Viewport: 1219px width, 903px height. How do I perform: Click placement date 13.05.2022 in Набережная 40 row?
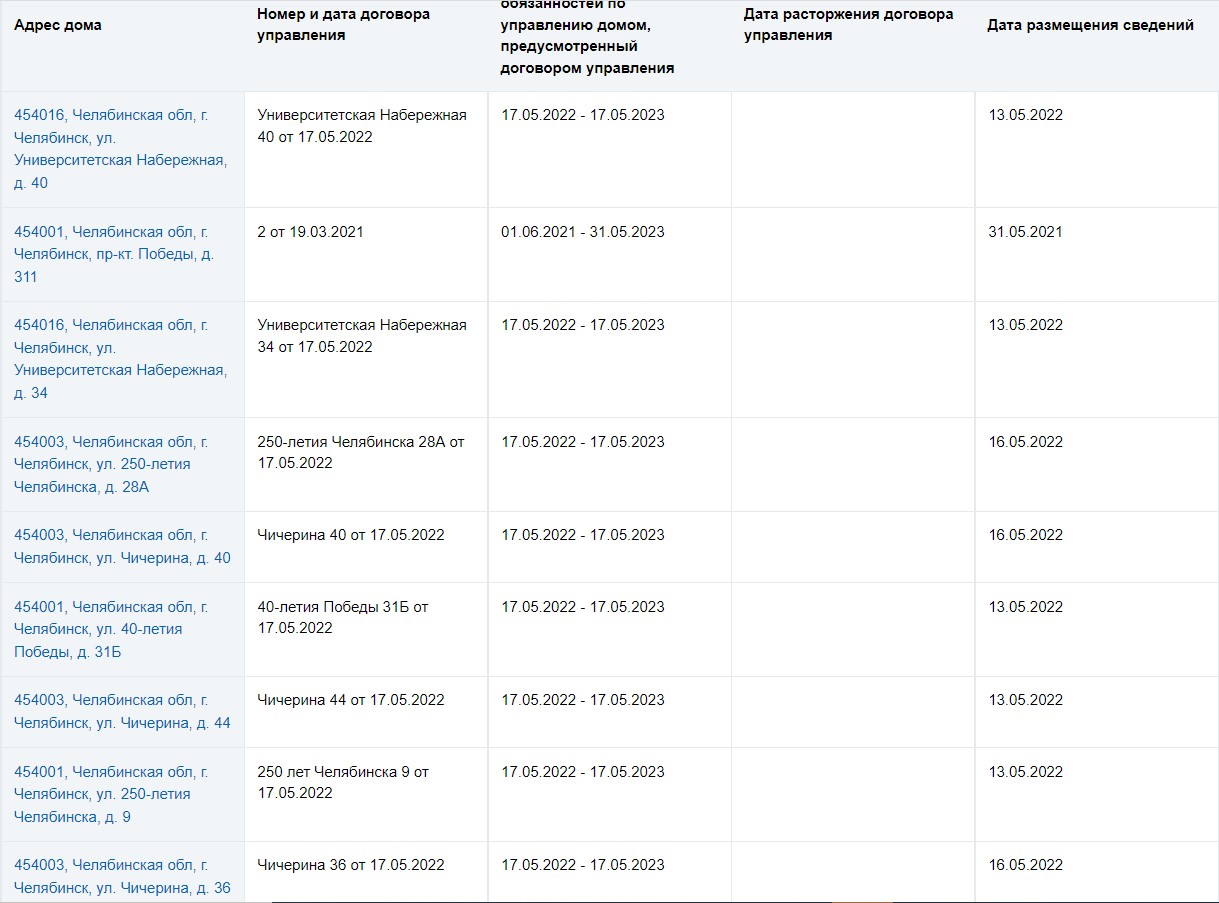(1026, 115)
